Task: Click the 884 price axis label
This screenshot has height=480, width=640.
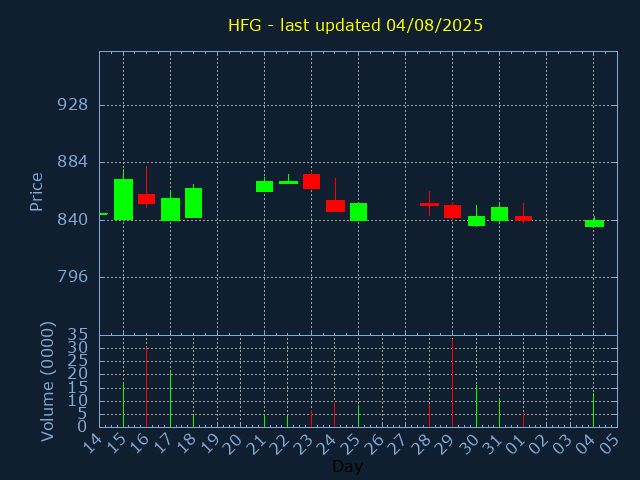Action: coord(73,162)
